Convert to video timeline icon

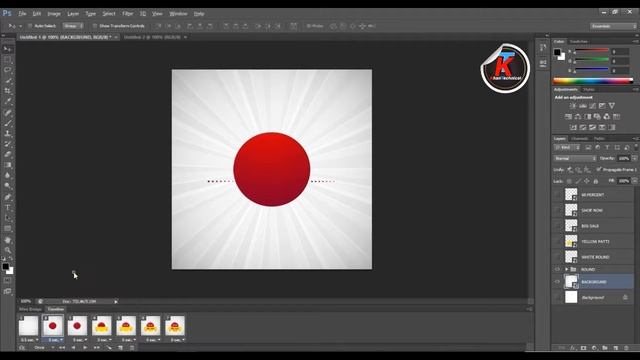click(x=22, y=348)
